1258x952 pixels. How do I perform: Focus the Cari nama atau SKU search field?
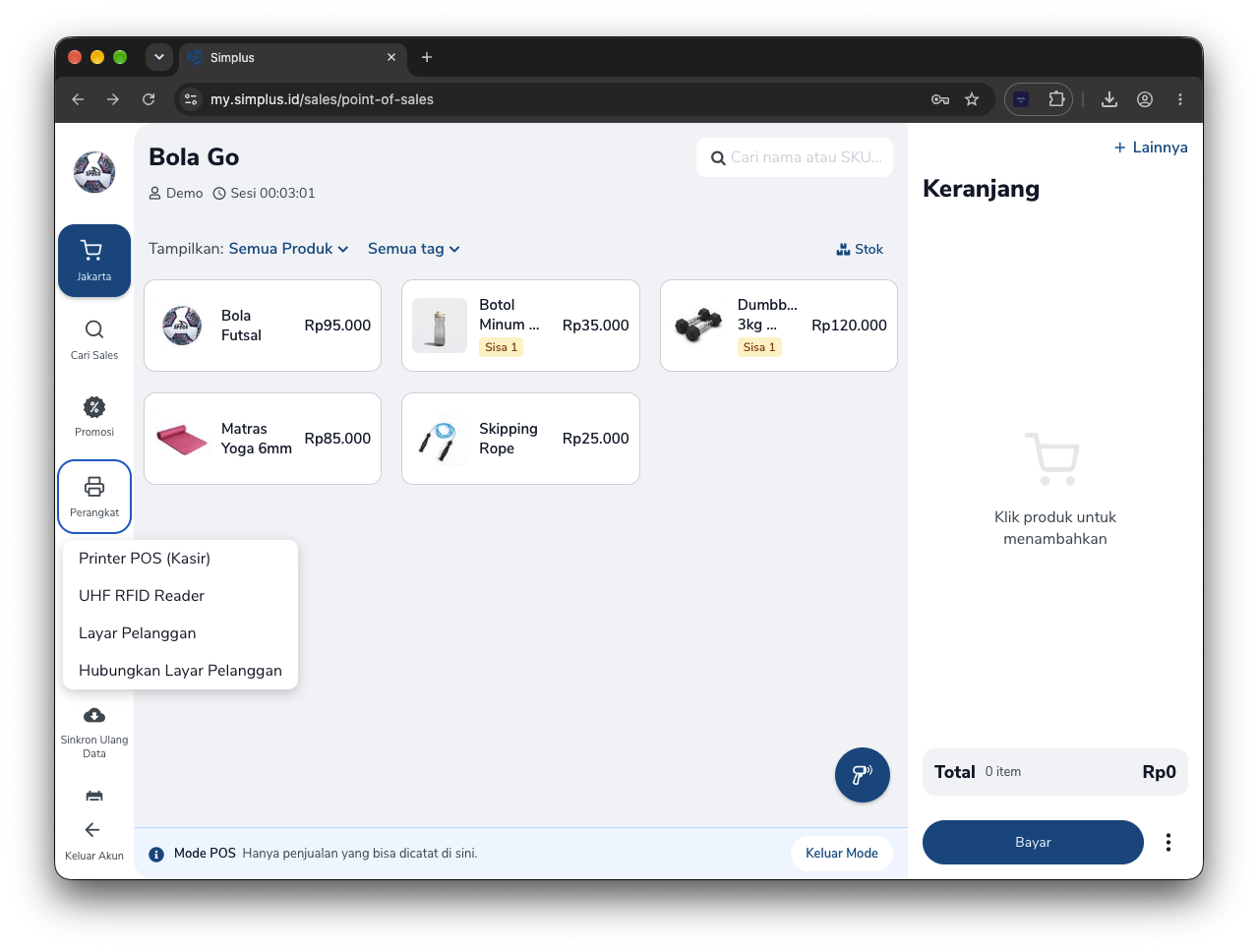[x=795, y=157]
